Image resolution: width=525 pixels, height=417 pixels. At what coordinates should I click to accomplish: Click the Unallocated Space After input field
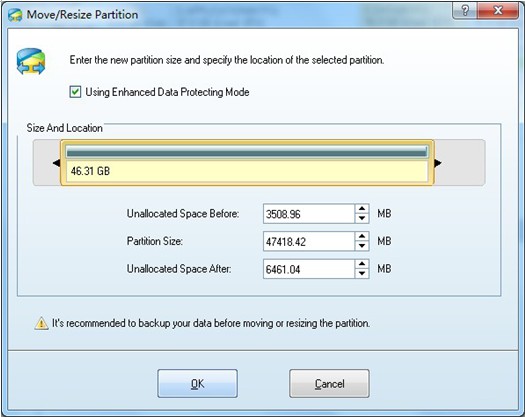[x=309, y=269]
